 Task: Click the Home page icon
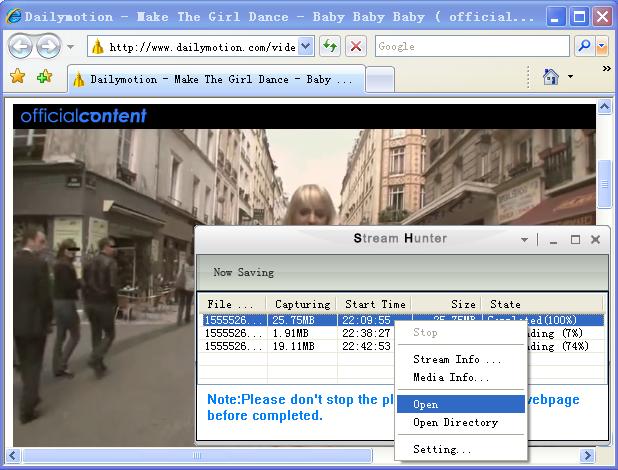click(x=551, y=76)
